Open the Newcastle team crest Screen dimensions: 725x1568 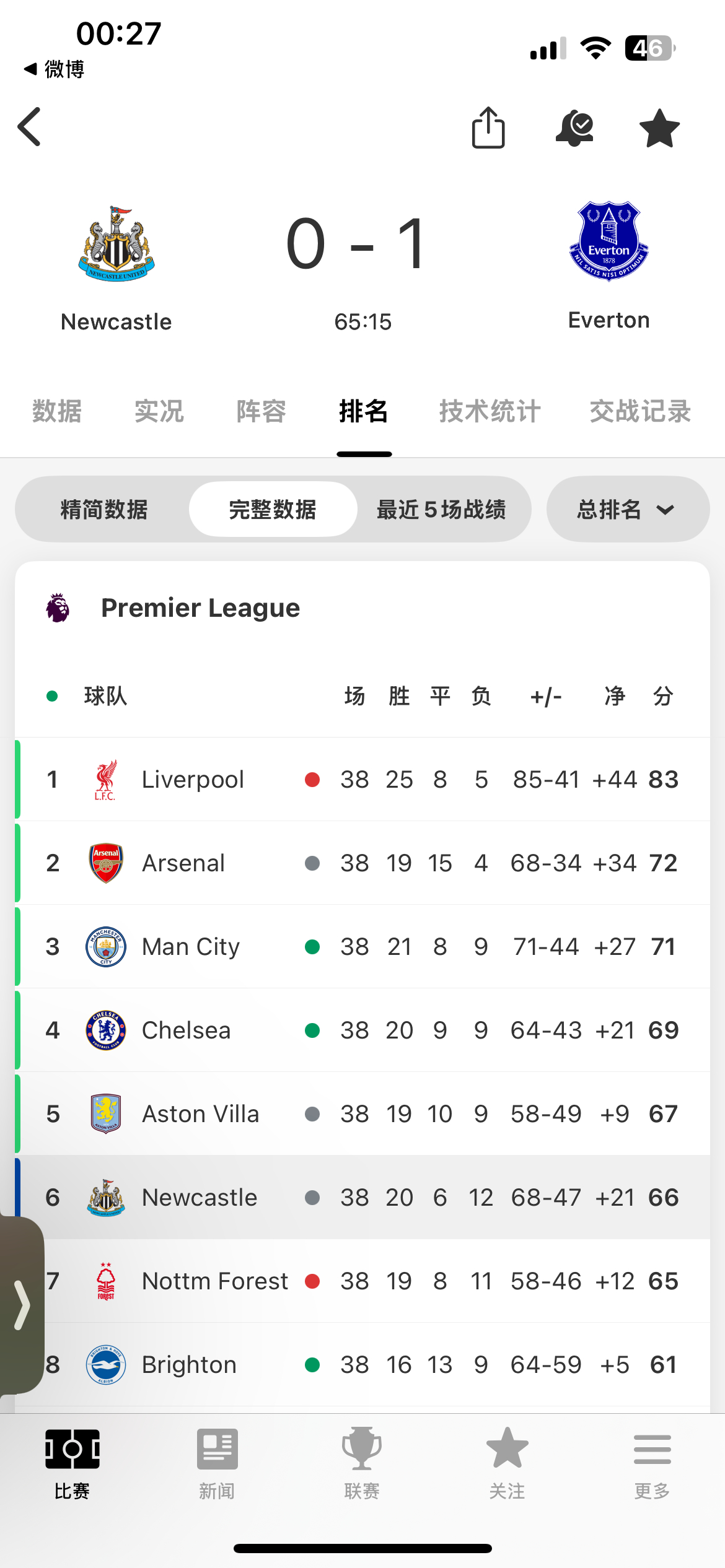(x=116, y=244)
